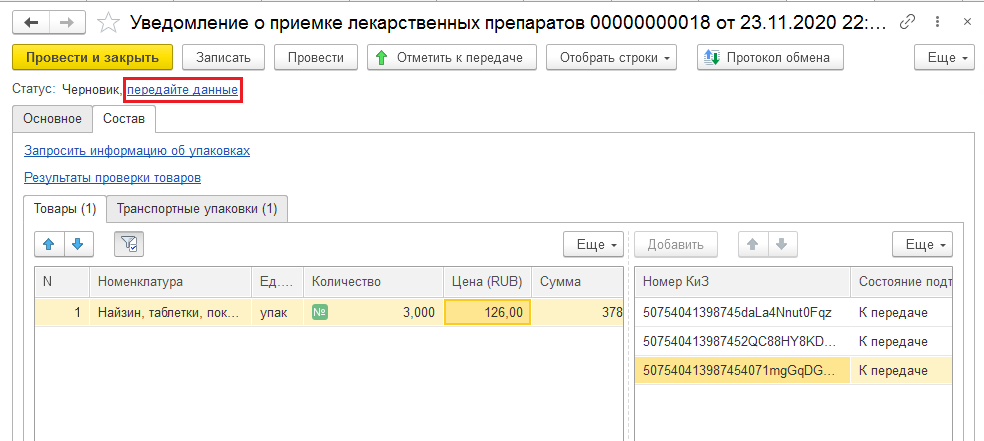The width and height of the screenshot is (984, 441).
Task: Click the Сумма column header
Action: 577,282
